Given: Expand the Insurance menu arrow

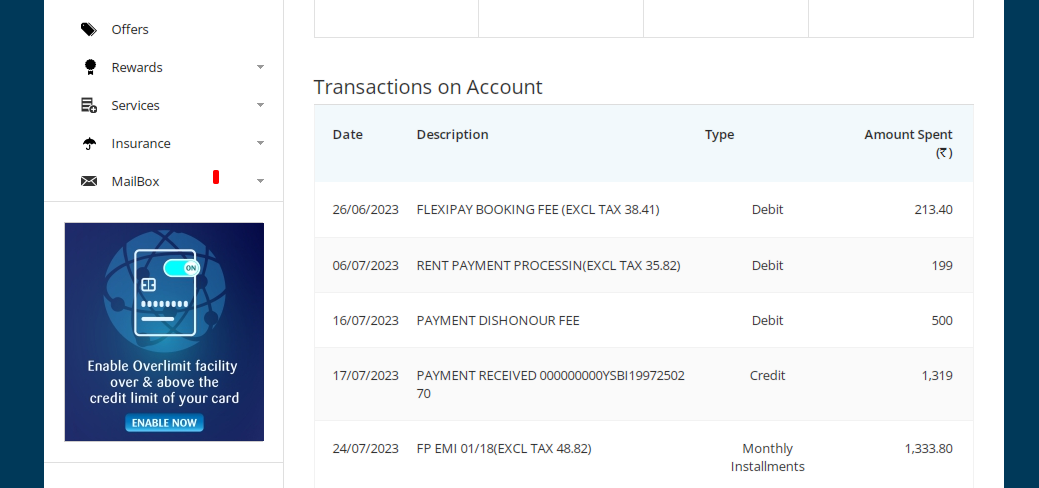Looking at the screenshot, I should pos(260,143).
